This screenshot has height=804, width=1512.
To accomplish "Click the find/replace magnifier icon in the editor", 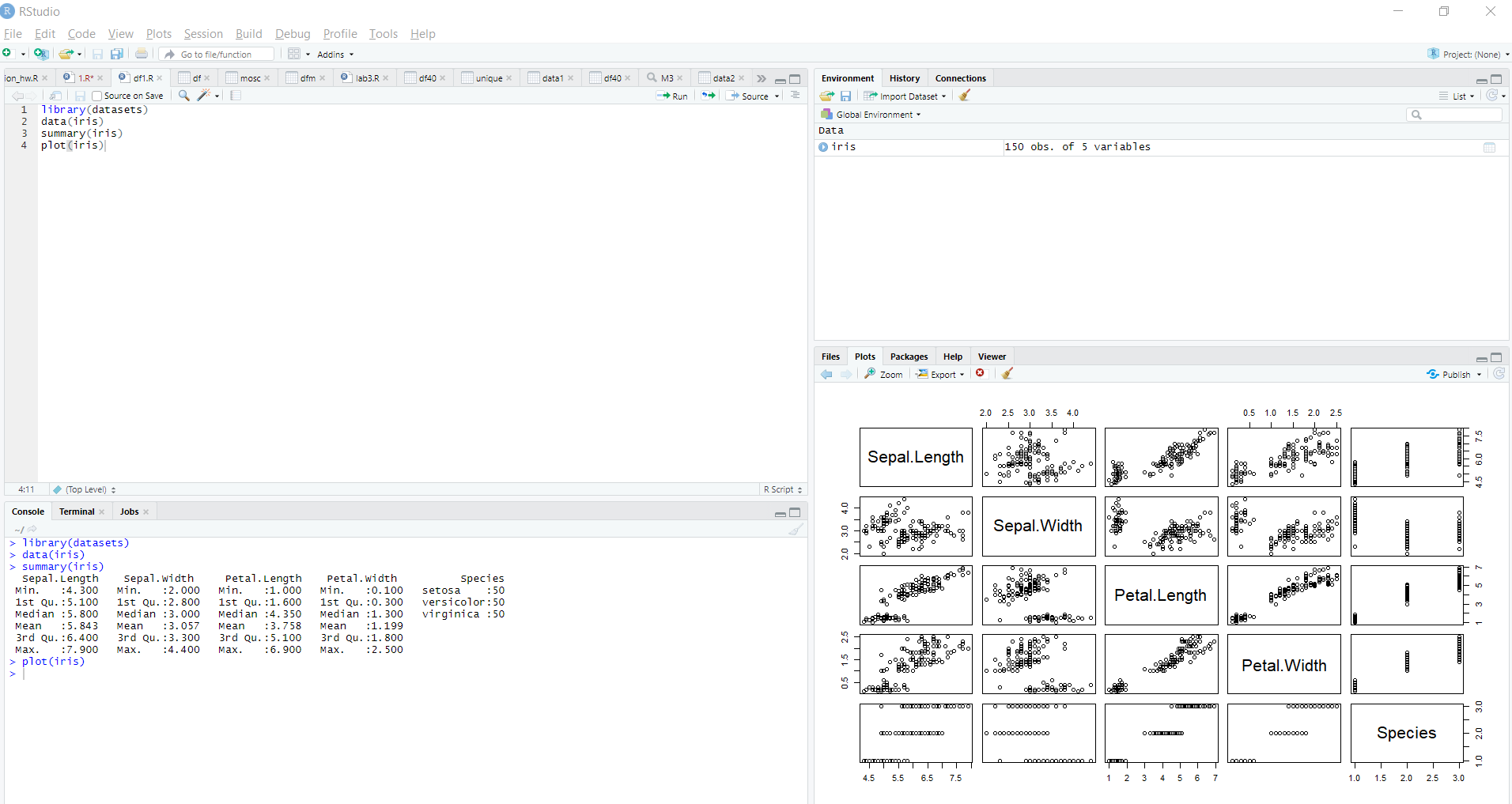I will 183,96.
